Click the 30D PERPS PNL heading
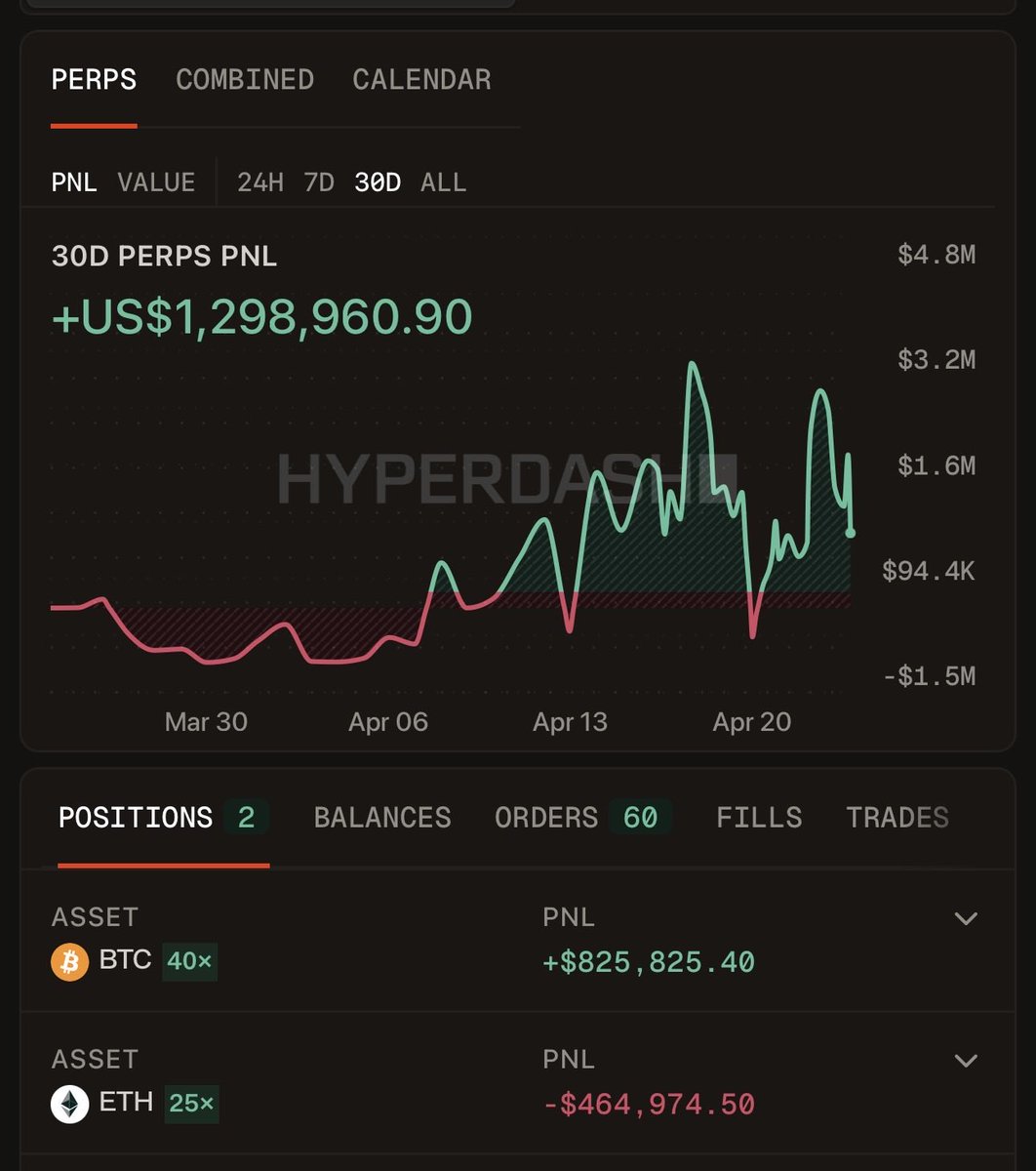Image resolution: width=1036 pixels, height=1171 pixels. click(164, 257)
